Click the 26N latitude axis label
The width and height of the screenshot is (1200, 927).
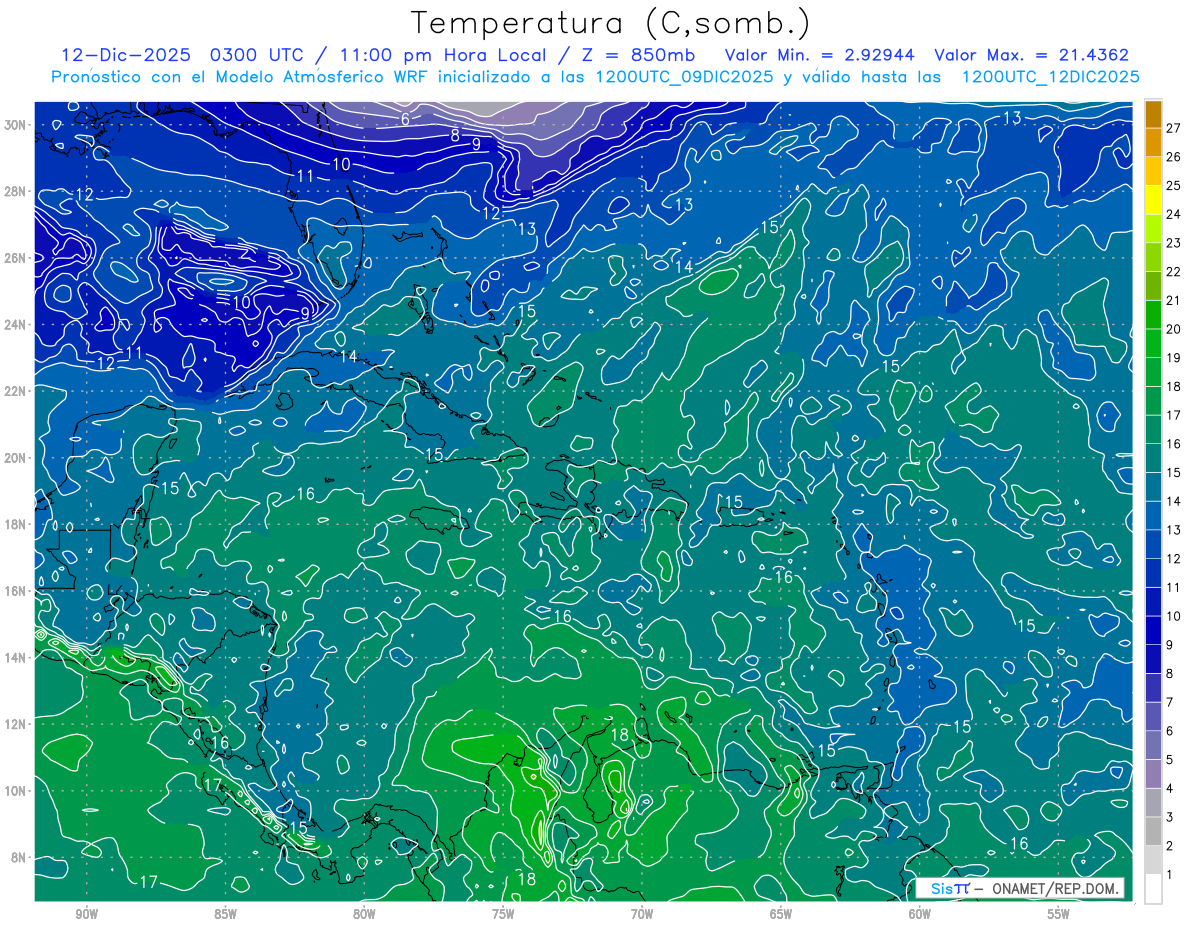(15, 258)
